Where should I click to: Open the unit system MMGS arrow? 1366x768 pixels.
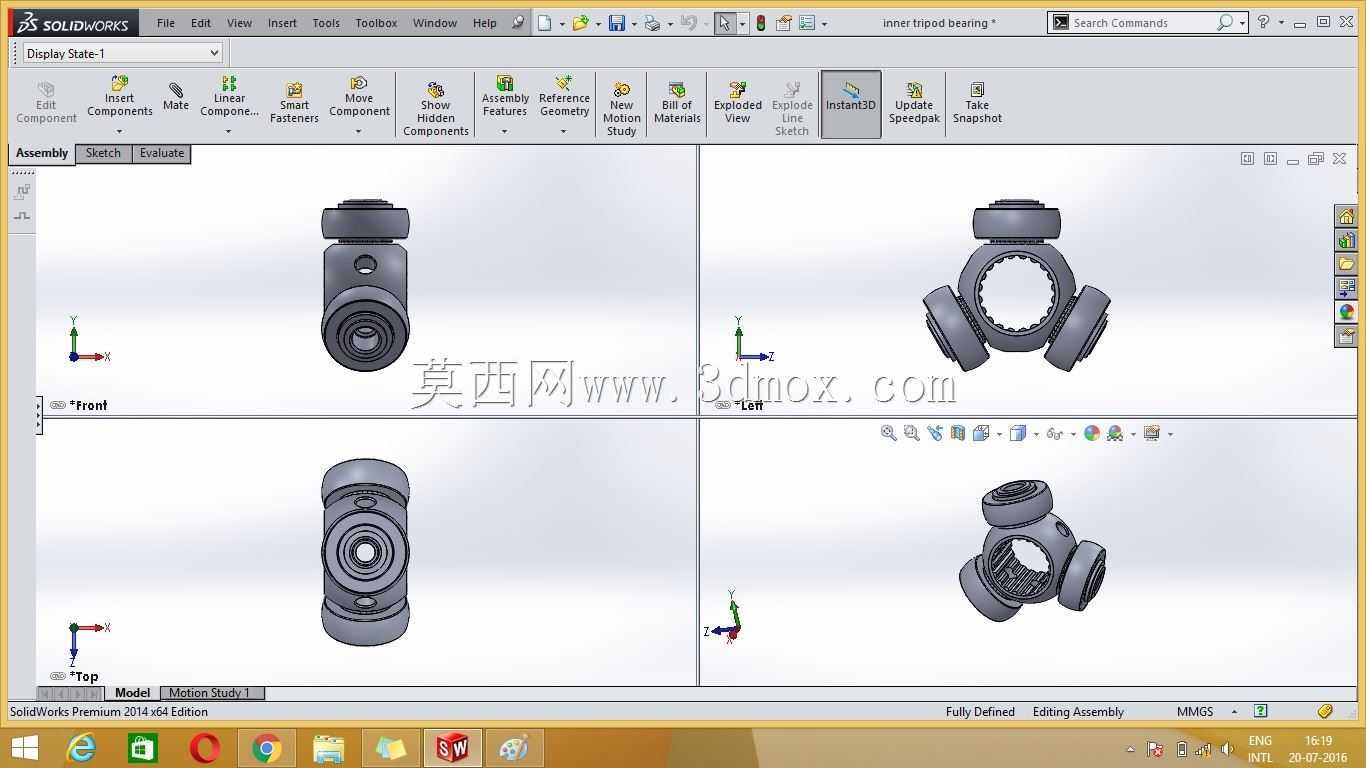(x=1234, y=712)
